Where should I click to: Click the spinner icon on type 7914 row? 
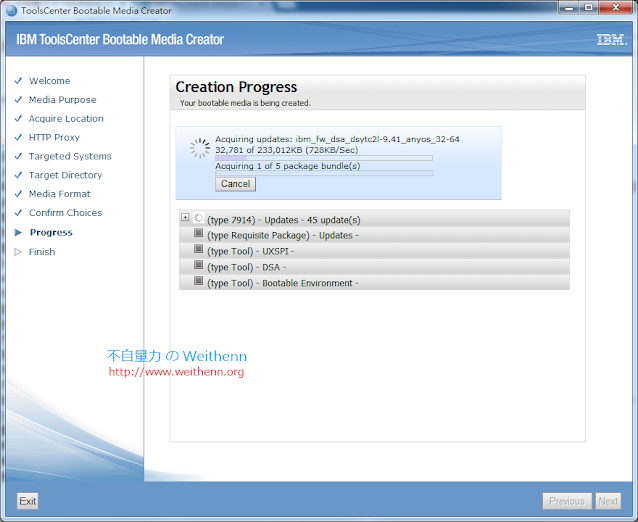[x=198, y=218]
